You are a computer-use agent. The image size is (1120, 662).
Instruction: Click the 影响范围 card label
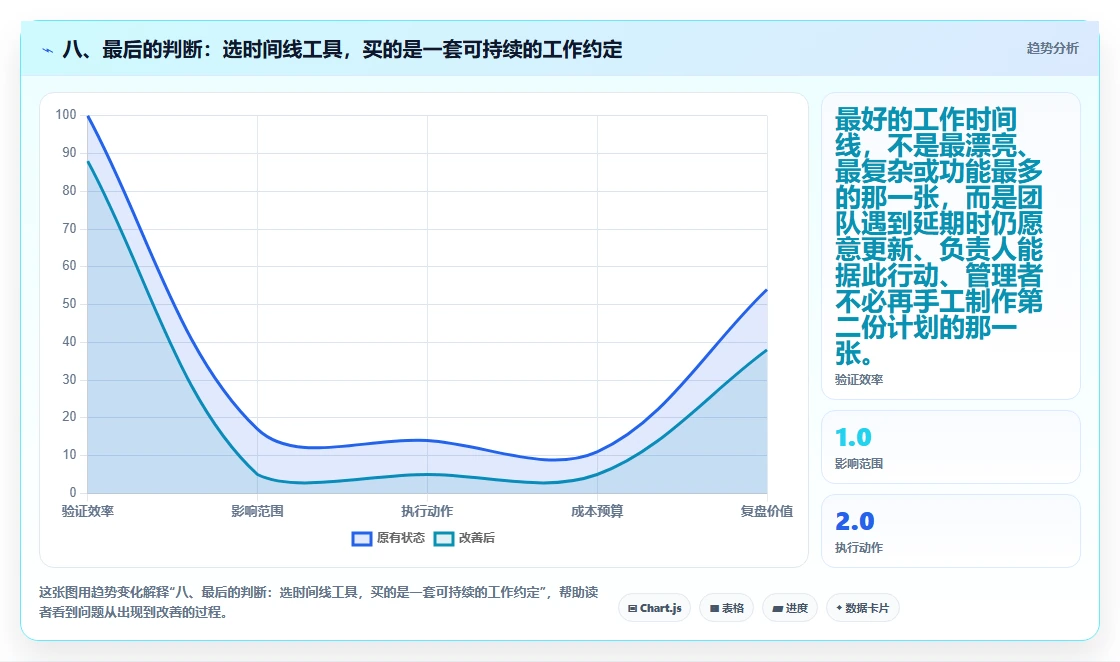[x=859, y=463]
